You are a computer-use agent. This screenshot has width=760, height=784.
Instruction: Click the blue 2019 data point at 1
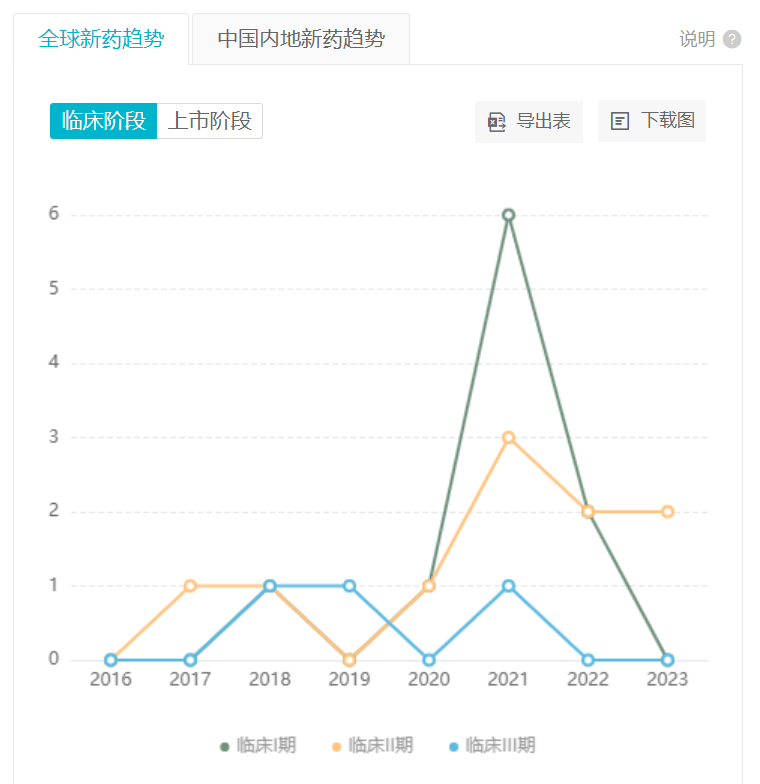(x=350, y=586)
